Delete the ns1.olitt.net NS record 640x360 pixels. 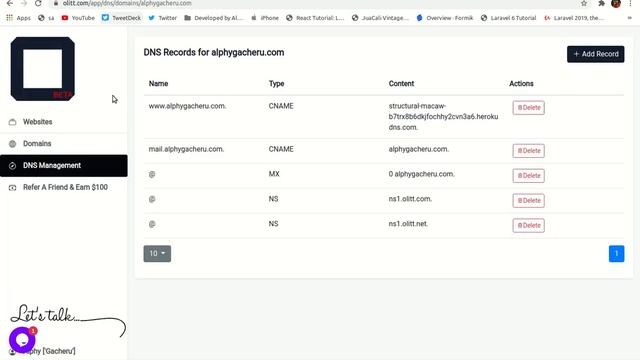click(529, 225)
